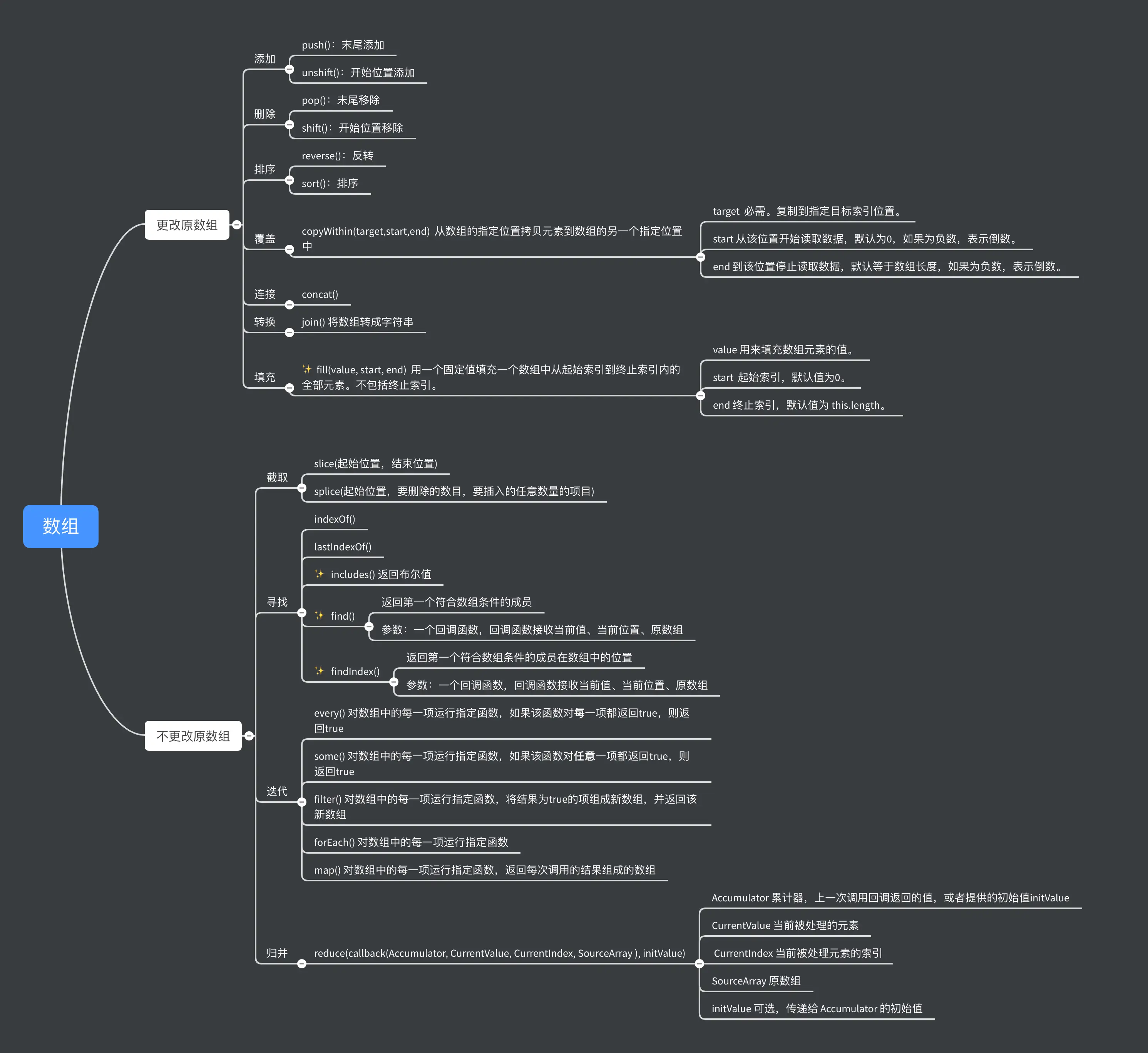Click the sparkle icon next to find()
Viewport: 1148px width, 1053px height.
(x=319, y=615)
